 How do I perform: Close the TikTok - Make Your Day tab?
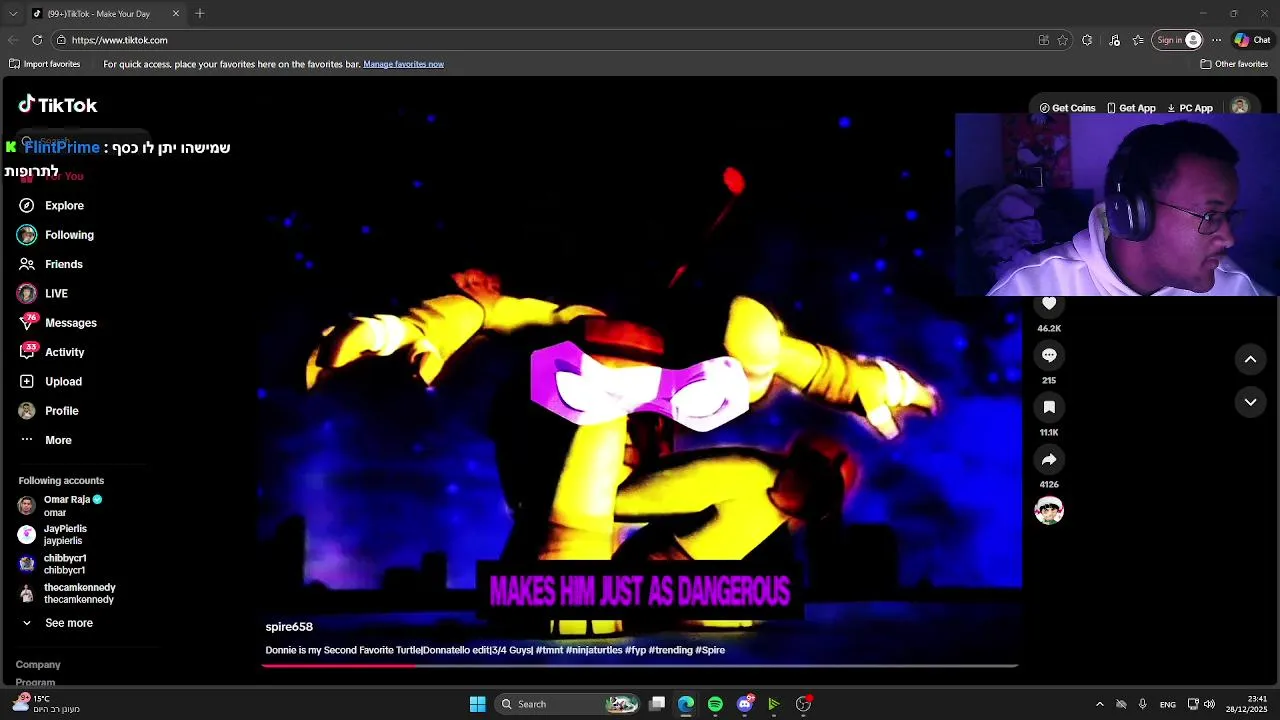pos(176,13)
